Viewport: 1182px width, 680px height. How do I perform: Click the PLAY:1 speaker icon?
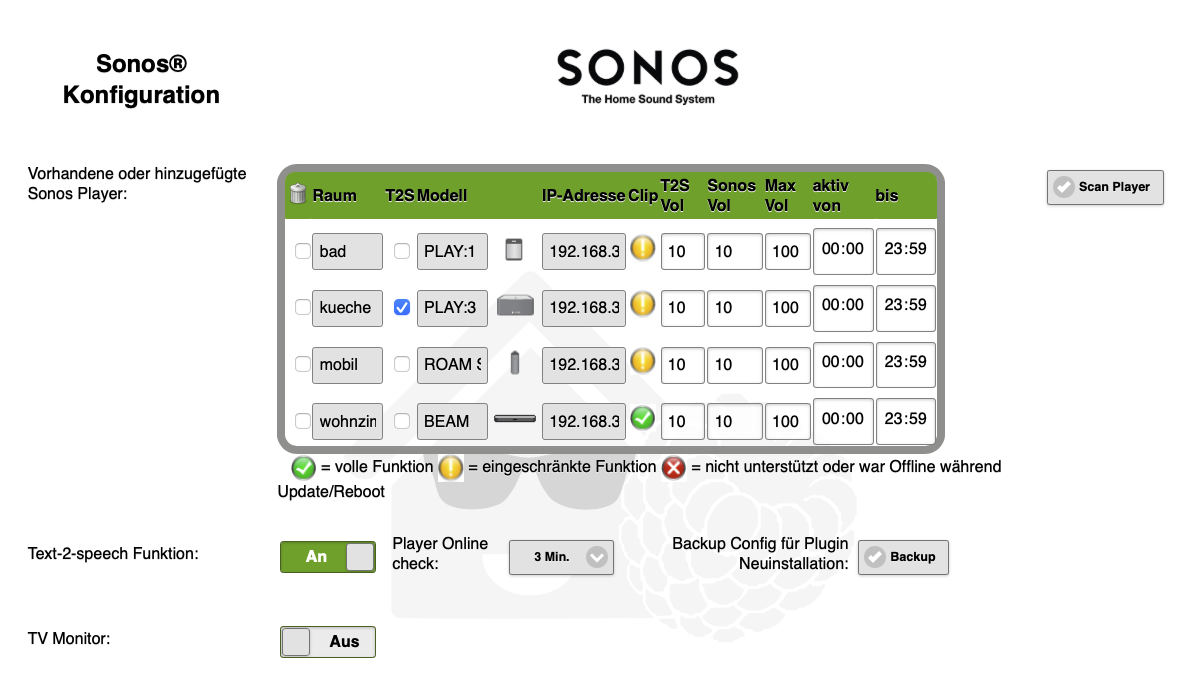coord(514,251)
